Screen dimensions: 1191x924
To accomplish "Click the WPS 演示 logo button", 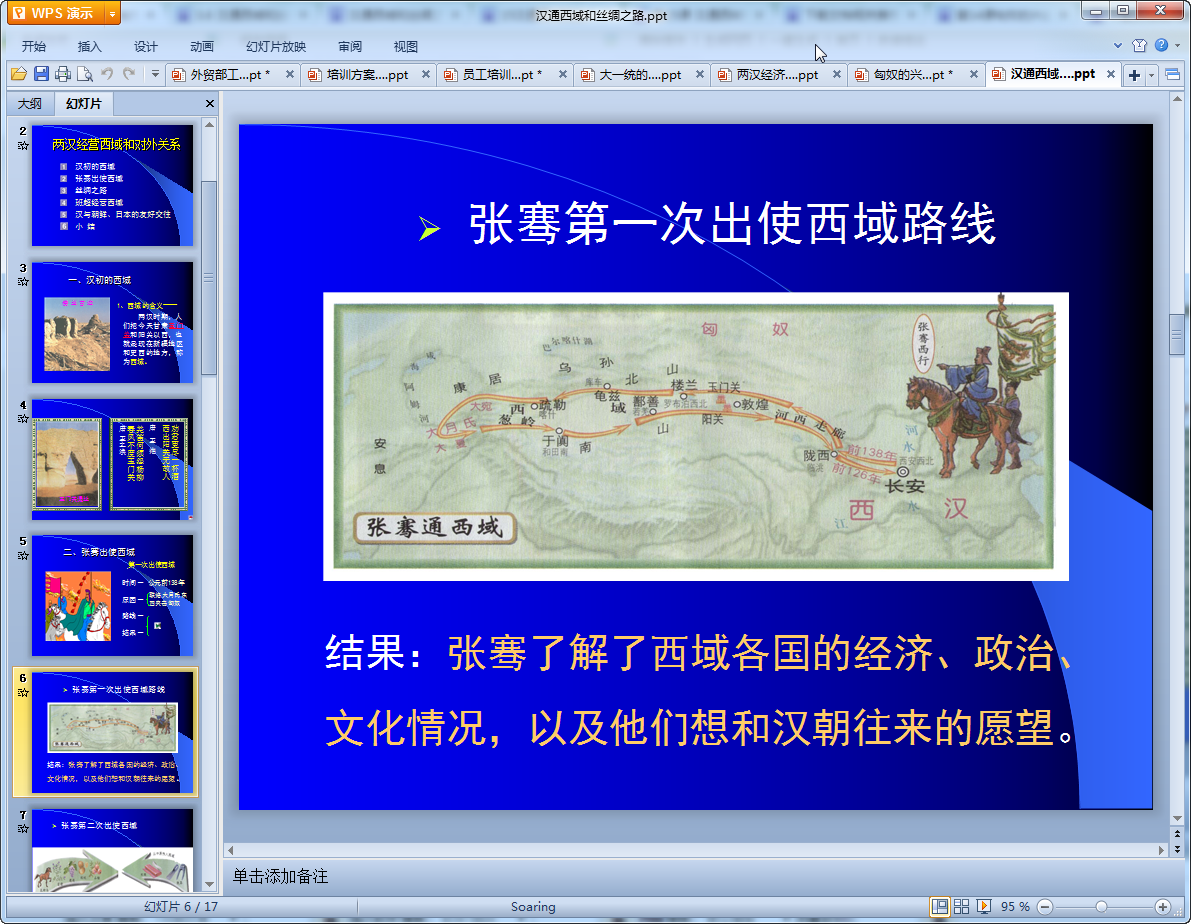I will pyautogui.click(x=55, y=14).
